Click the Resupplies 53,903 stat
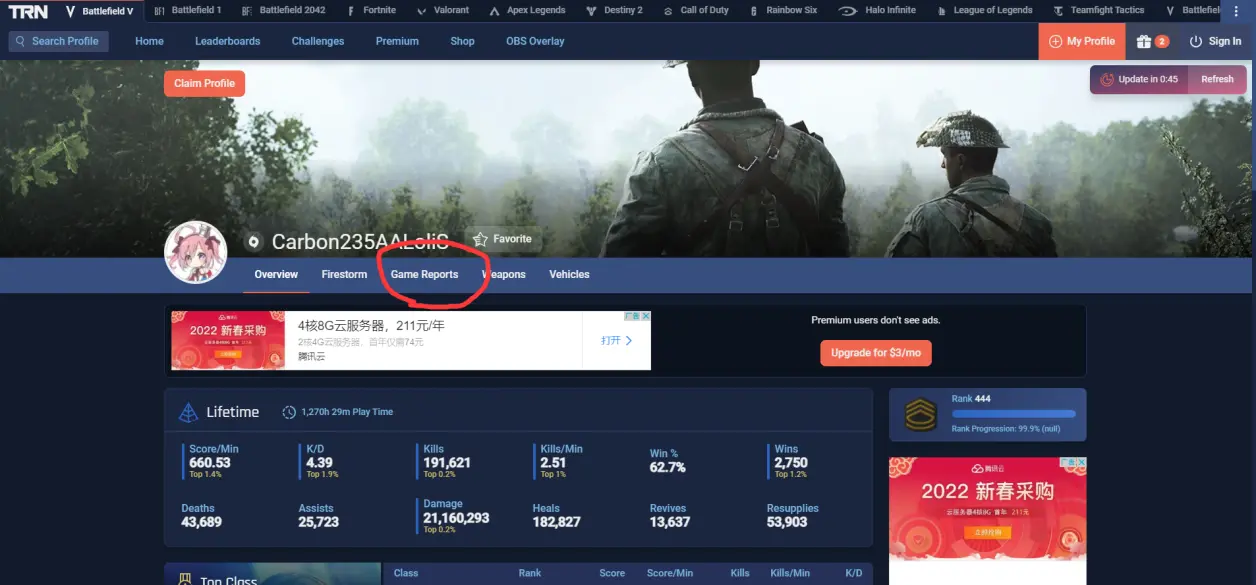Screen dimensions: 1256x585 click(792, 516)
